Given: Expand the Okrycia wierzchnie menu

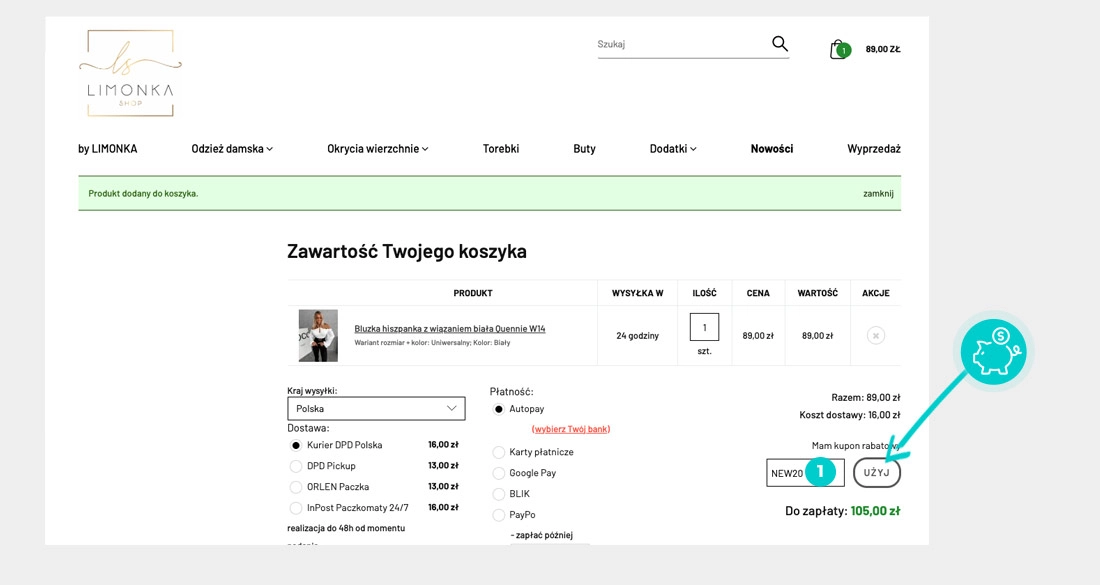Looking at the screenshot, I should point(377,149).
